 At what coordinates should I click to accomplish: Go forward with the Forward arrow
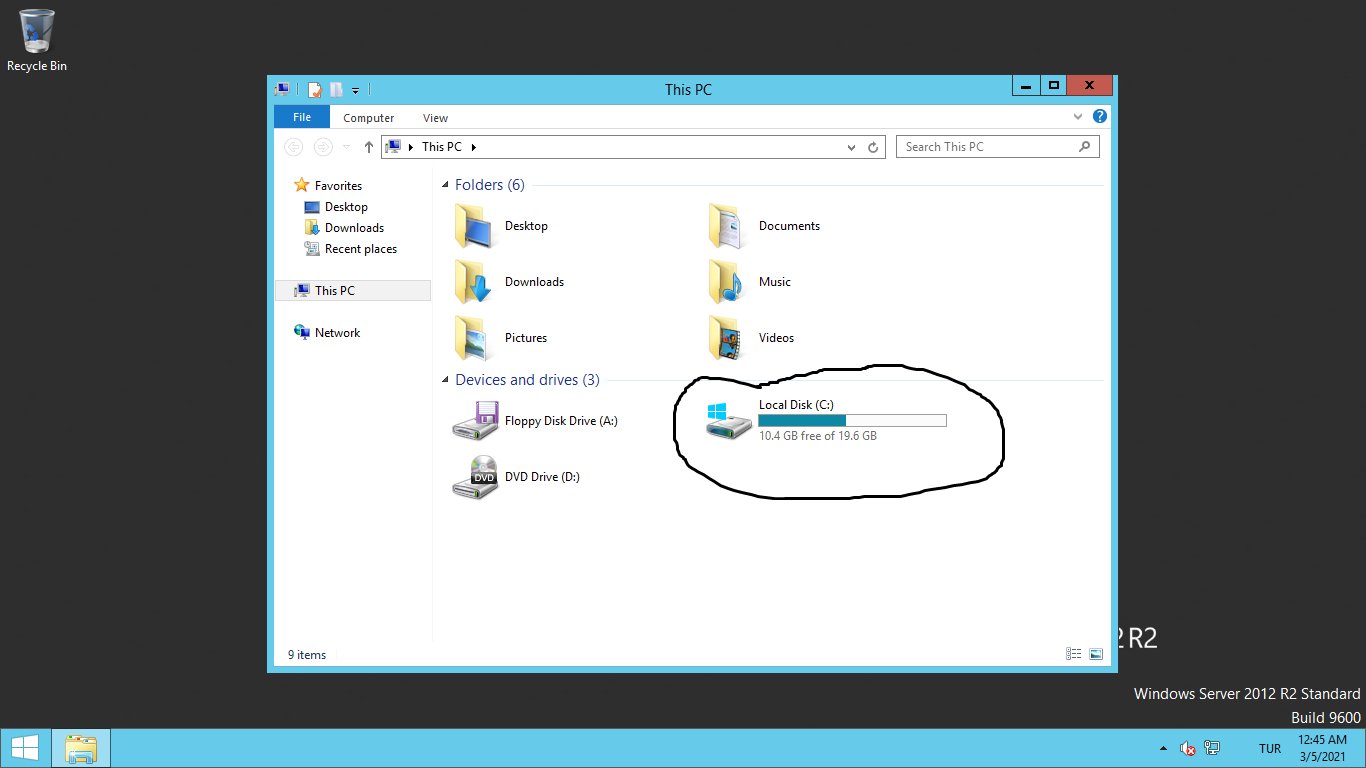point(323,147)
